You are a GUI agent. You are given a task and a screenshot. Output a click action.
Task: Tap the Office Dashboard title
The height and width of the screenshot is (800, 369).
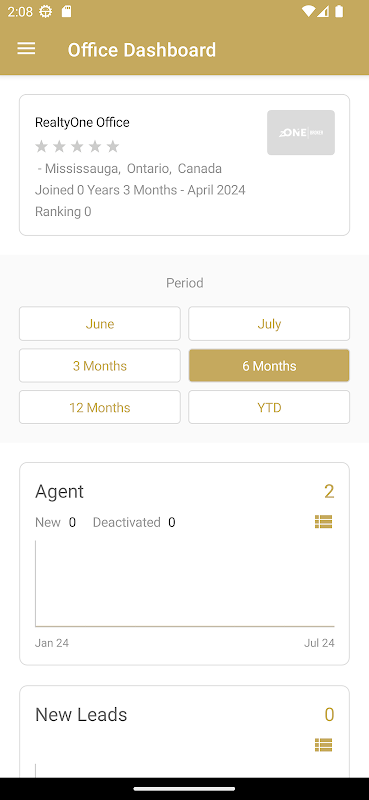click(x=142, y=50)
